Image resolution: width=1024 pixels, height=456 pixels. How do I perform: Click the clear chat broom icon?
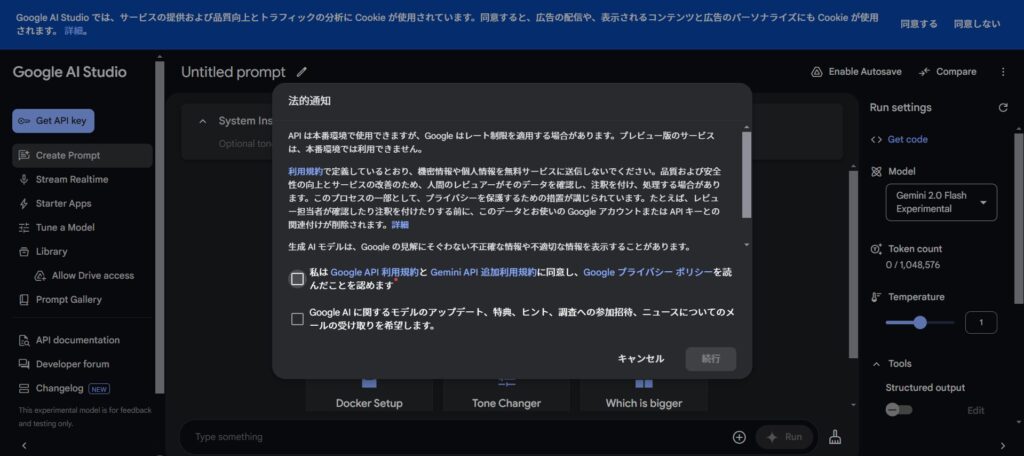835,437
